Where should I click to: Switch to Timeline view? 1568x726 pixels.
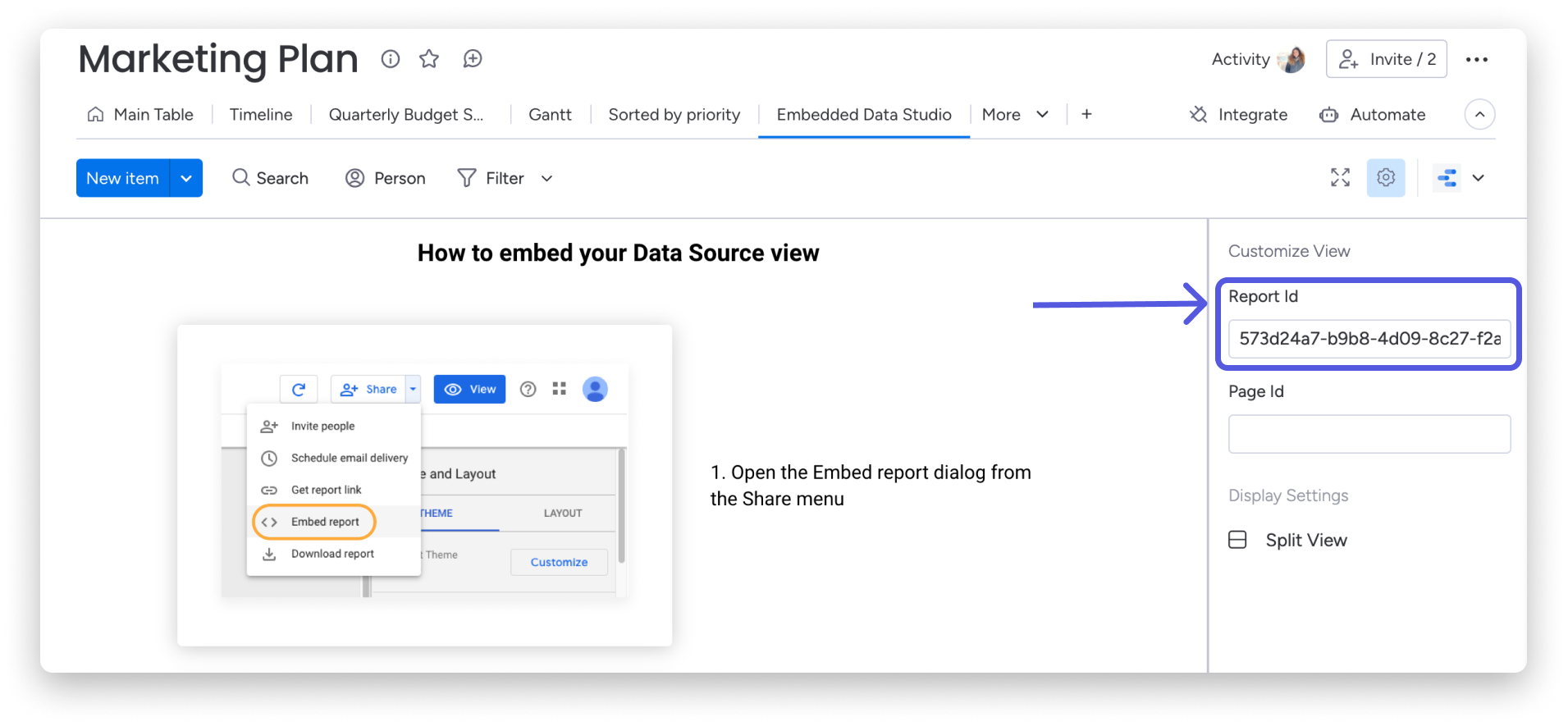coord(261,115)
